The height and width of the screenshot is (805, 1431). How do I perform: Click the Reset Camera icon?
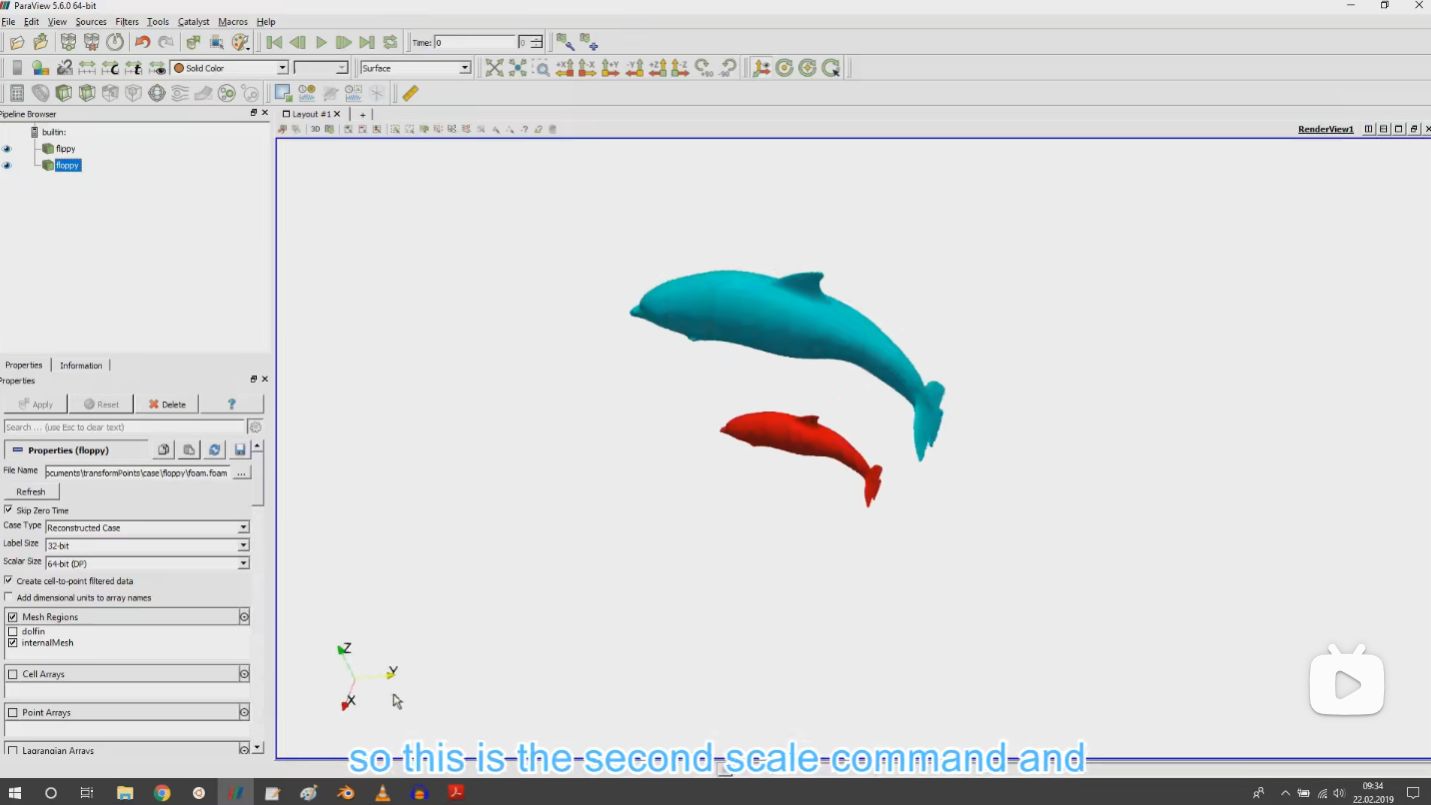coord(494,68)
